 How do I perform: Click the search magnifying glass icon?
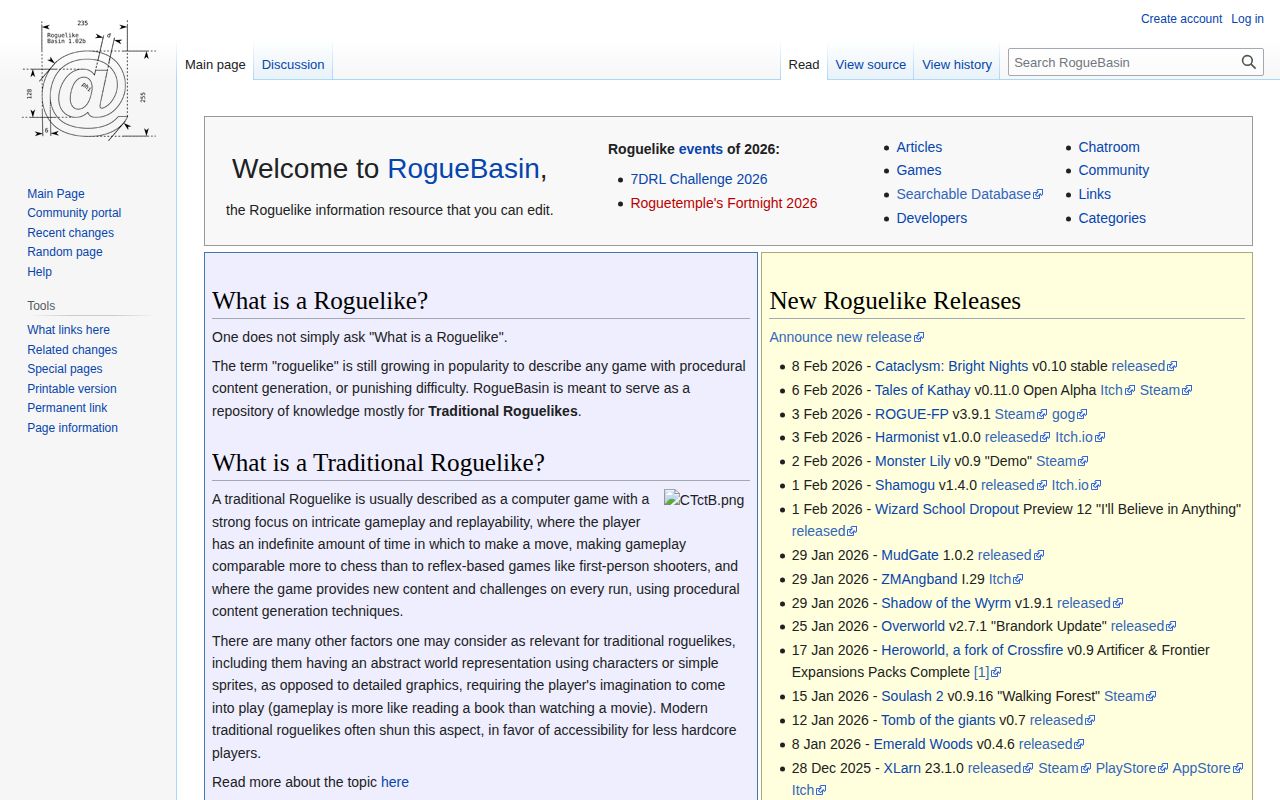[x=1248, y=61]
